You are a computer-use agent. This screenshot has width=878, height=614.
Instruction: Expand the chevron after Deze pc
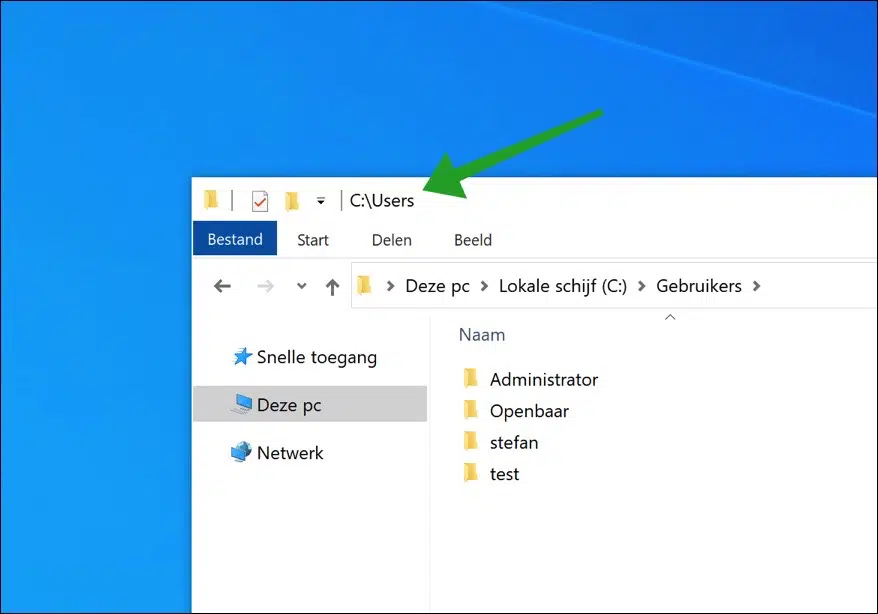(485, 286)
